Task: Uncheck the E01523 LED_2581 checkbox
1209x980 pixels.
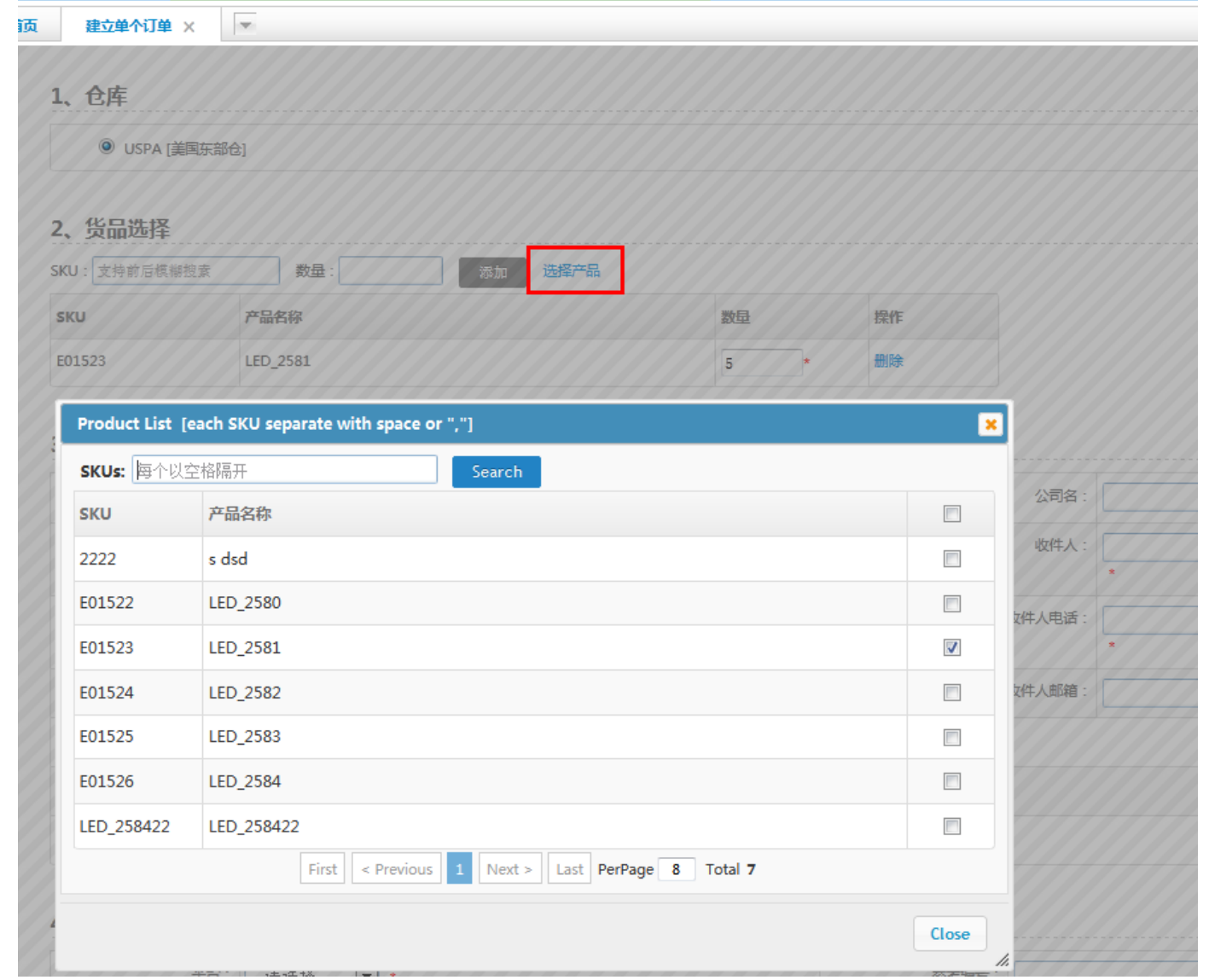Action: 951,647
